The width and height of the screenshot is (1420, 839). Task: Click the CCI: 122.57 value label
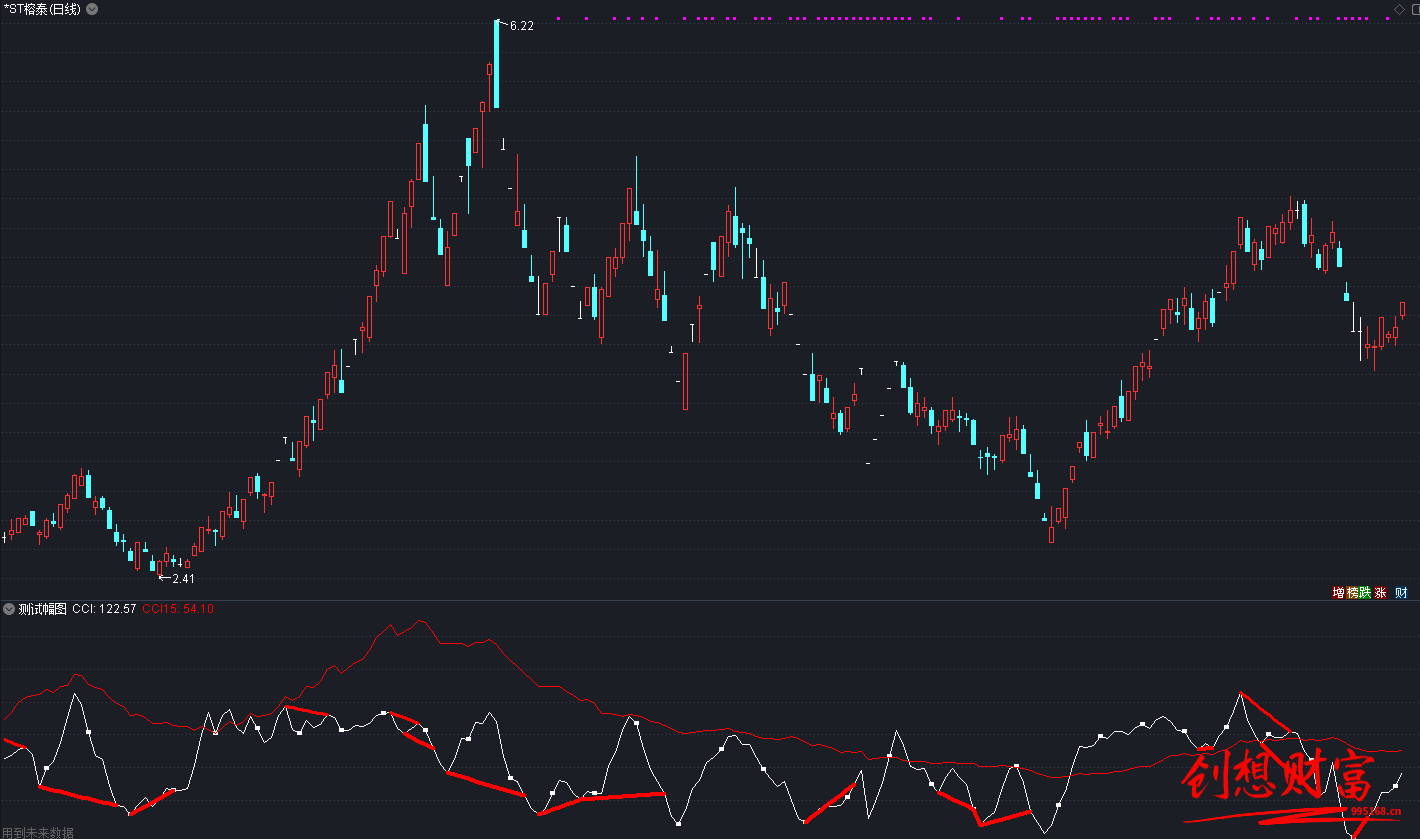point(104,609)
